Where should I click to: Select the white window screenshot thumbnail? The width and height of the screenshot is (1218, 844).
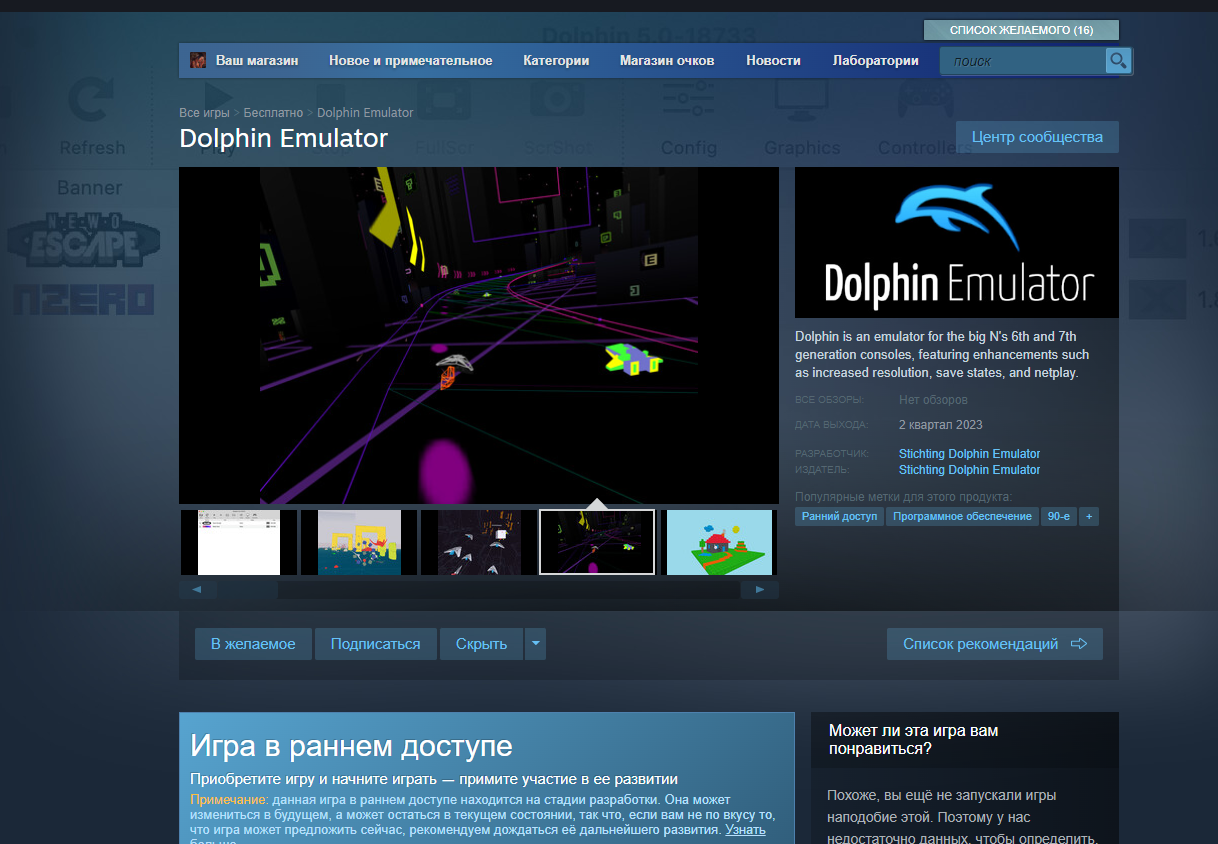[x=239, y=542]
